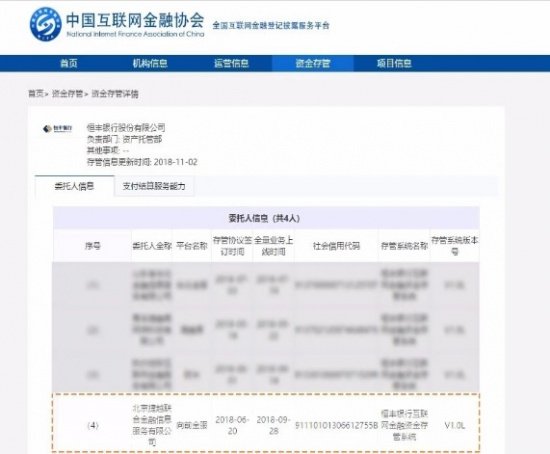The height and width of the screenshot is (454, 550).
Task: Click the 委托人信息 (共4人) table title
Action: 264,219
